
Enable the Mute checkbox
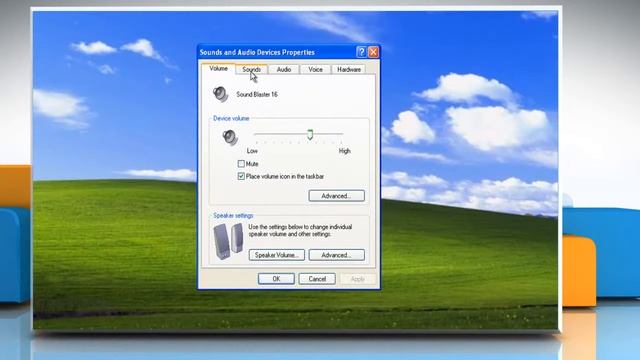coord(241,164)
